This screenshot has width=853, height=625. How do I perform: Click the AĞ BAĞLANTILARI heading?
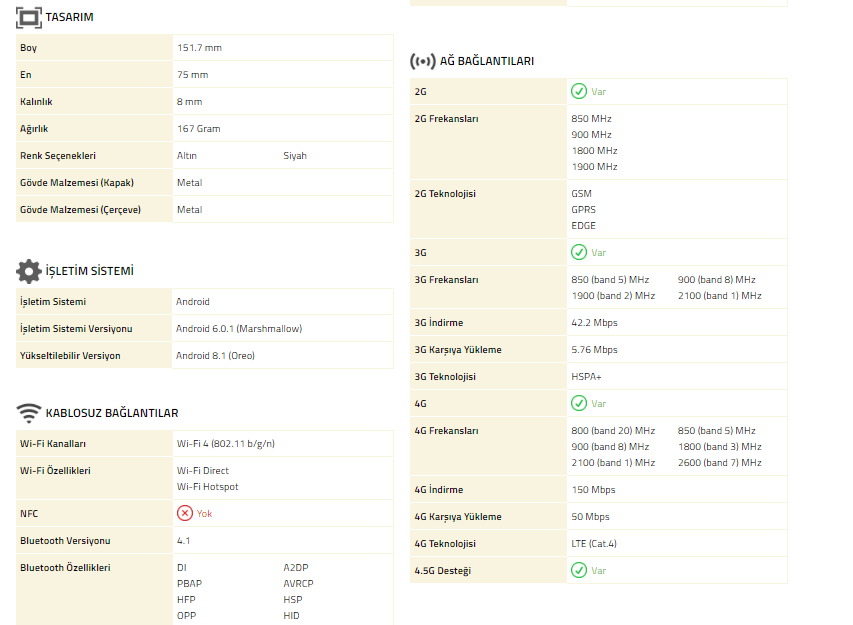click(x=487, y=61)
